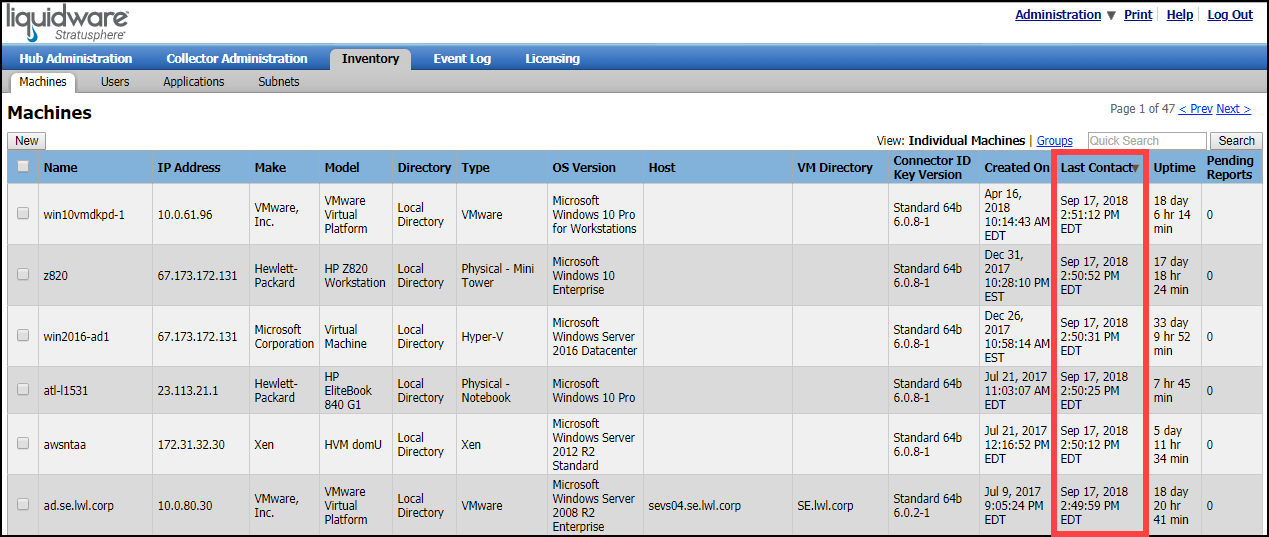Image resolution: width=1269 pixels, height=537 pixels.
Task: Click machine name z820
Action: (x=57, y=276)
